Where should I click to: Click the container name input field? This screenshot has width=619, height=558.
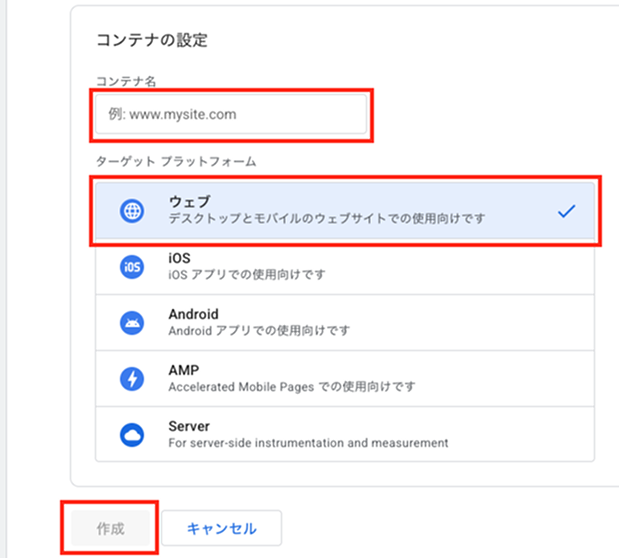231,114
